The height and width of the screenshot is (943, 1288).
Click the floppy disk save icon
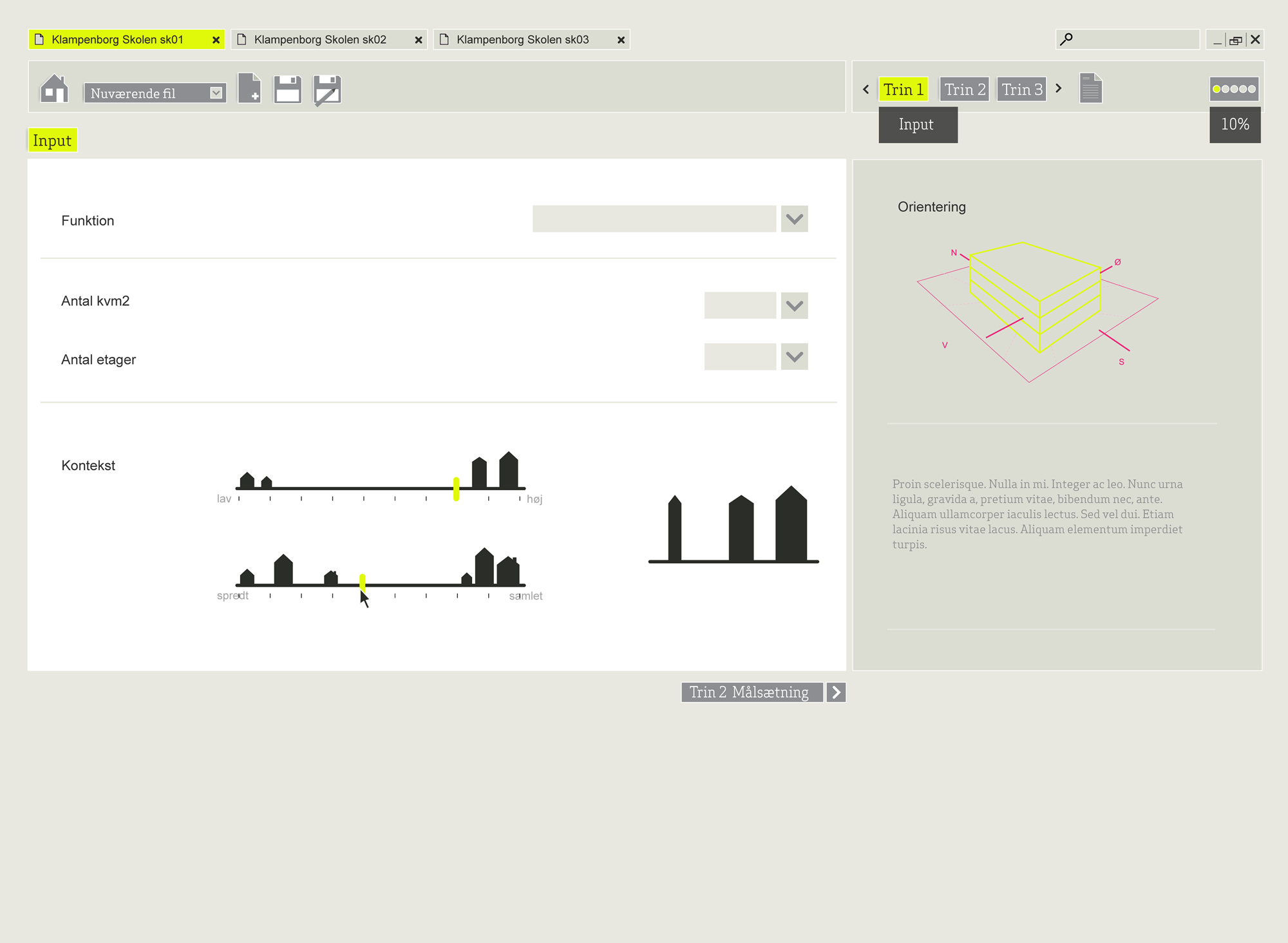point(287,89)
